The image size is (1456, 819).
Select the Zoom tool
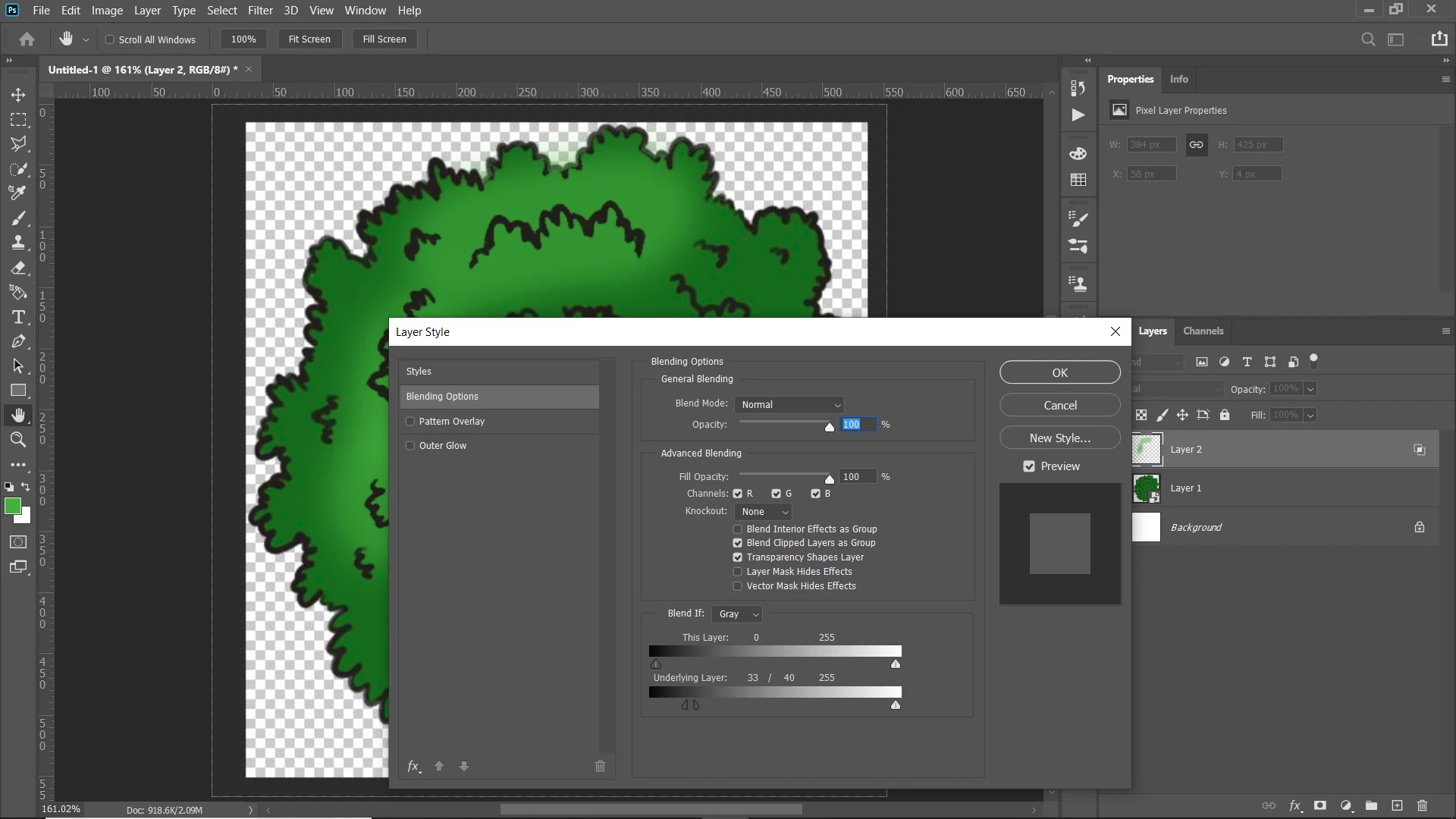pos(18,440)
